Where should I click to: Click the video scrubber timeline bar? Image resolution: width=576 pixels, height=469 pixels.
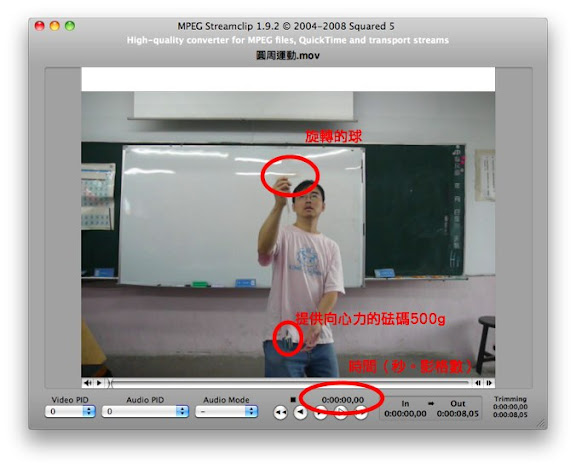click(x=290, y=383)
